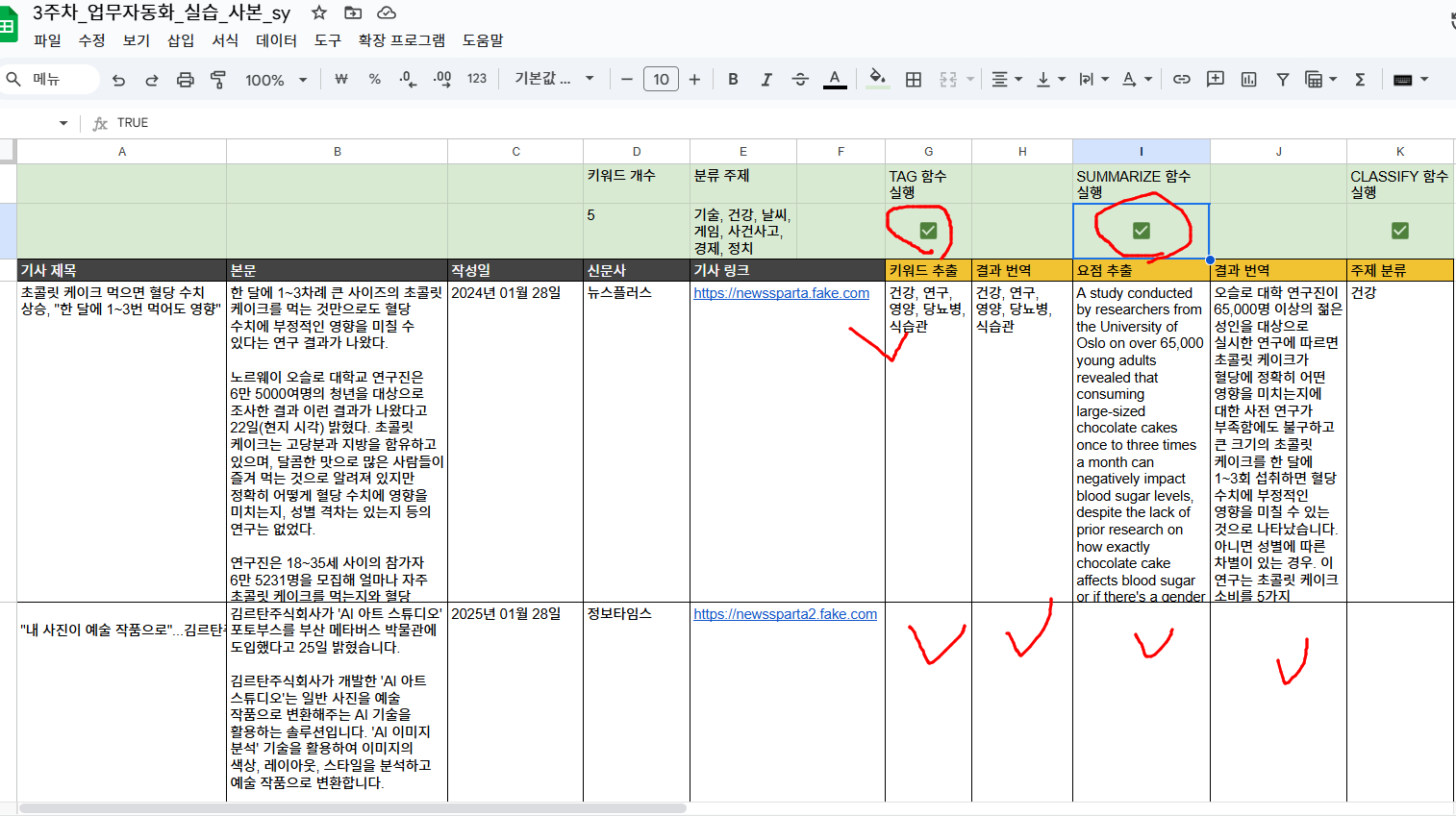
Task: Insert a comment
Action: [x=1216, y=79]
